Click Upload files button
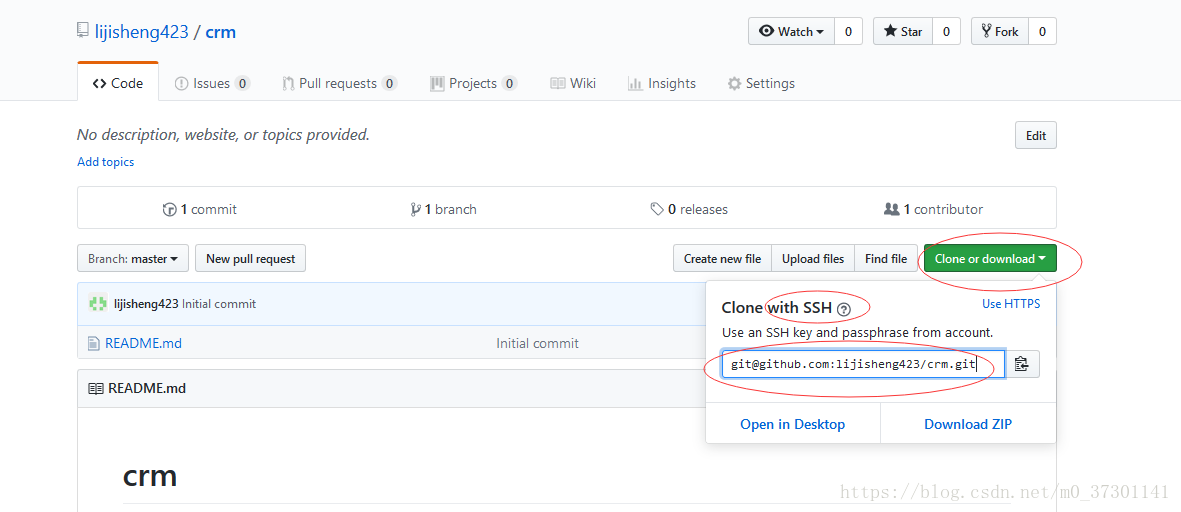 coord(813,258)
